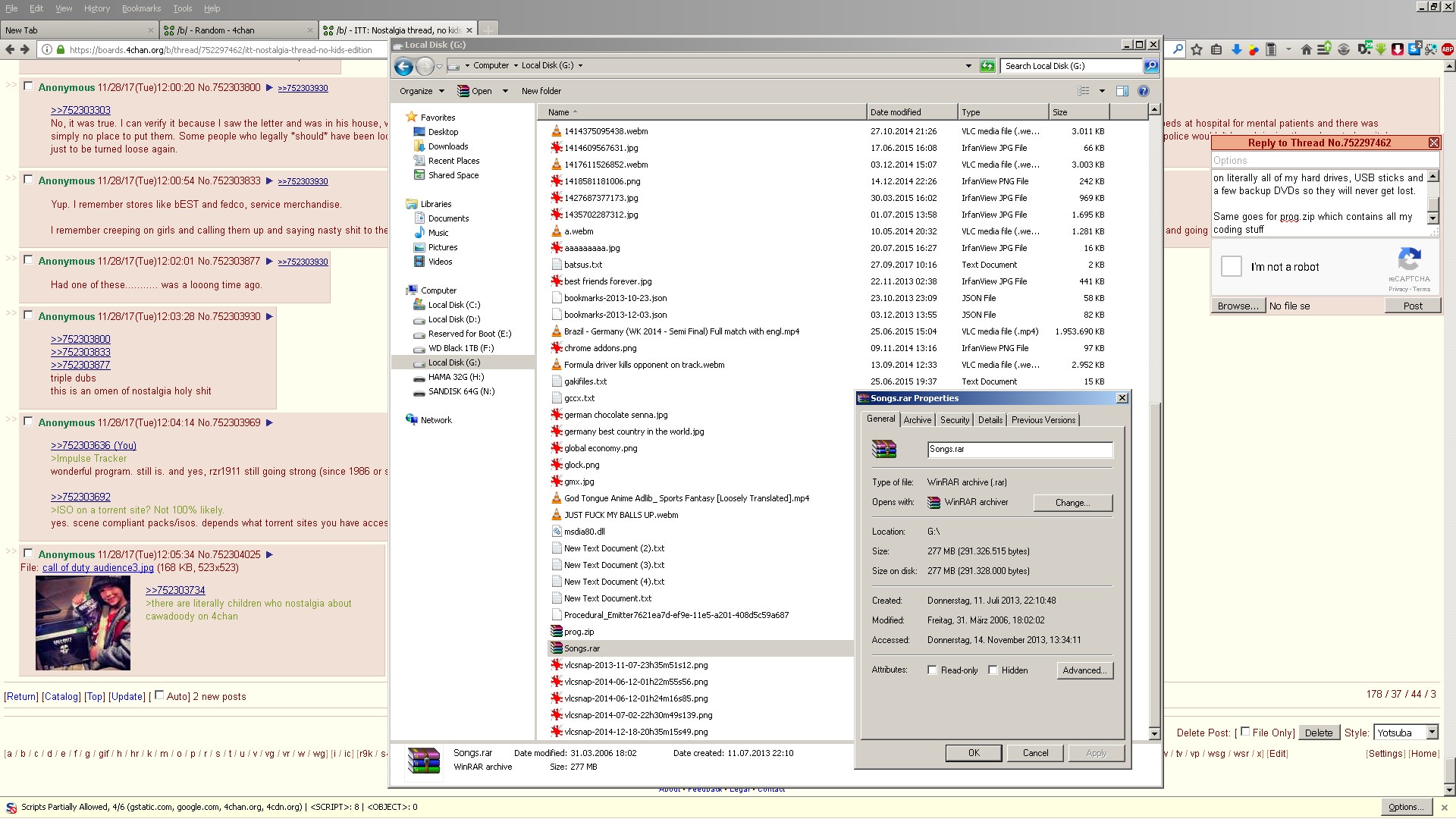Open the Firefox Bookmarks menu

[x=141, y=8]
